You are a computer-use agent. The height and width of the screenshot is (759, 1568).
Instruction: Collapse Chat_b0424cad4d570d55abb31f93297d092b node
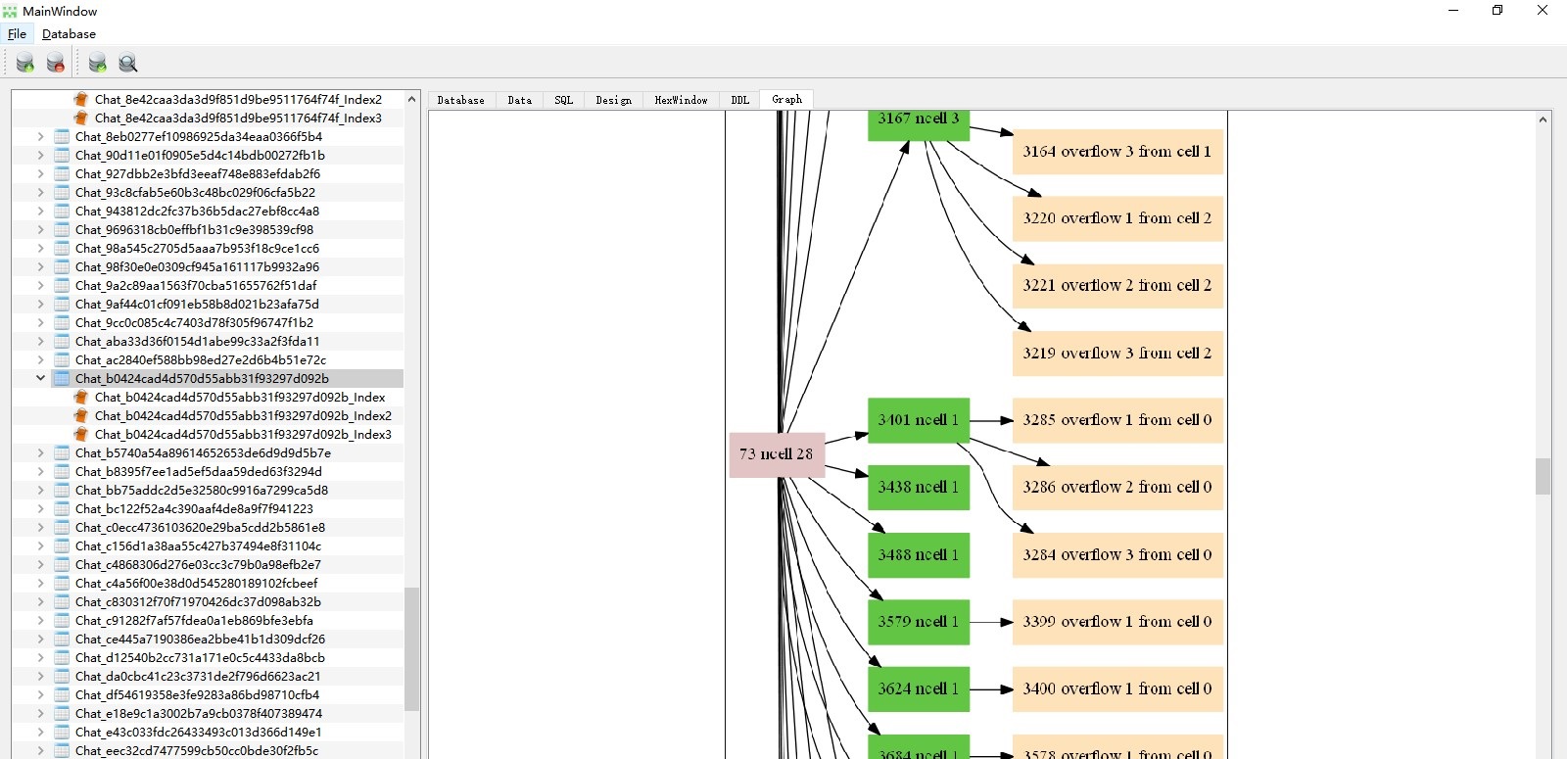click(40, 378)
